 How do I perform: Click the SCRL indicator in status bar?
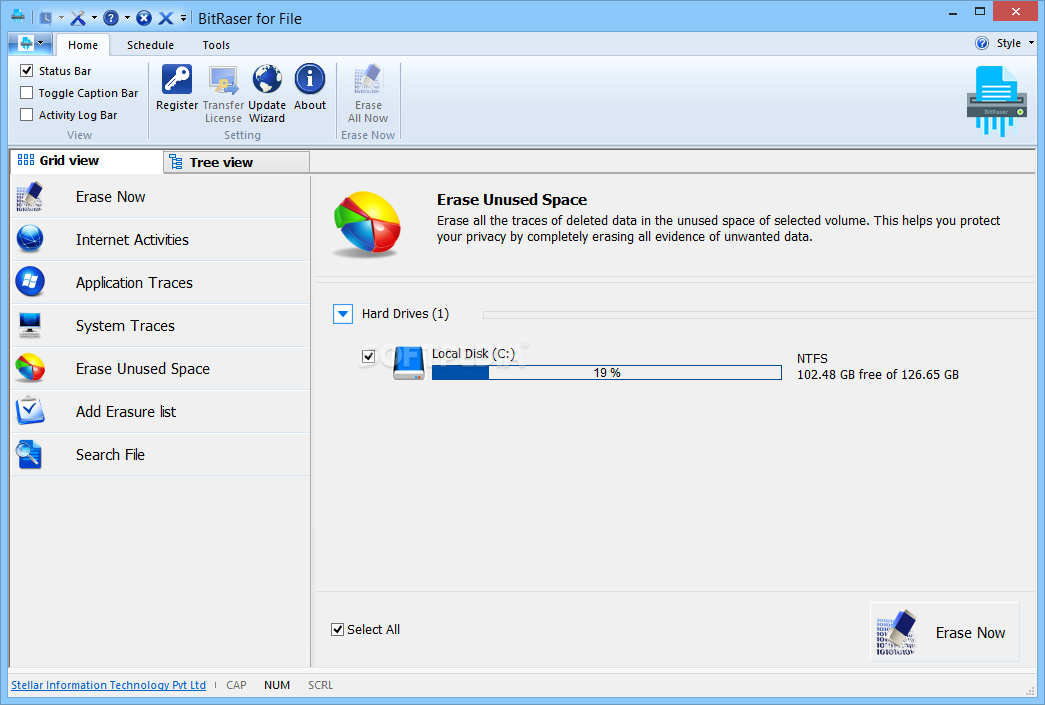pyautogui.click(x=321, y=685)
